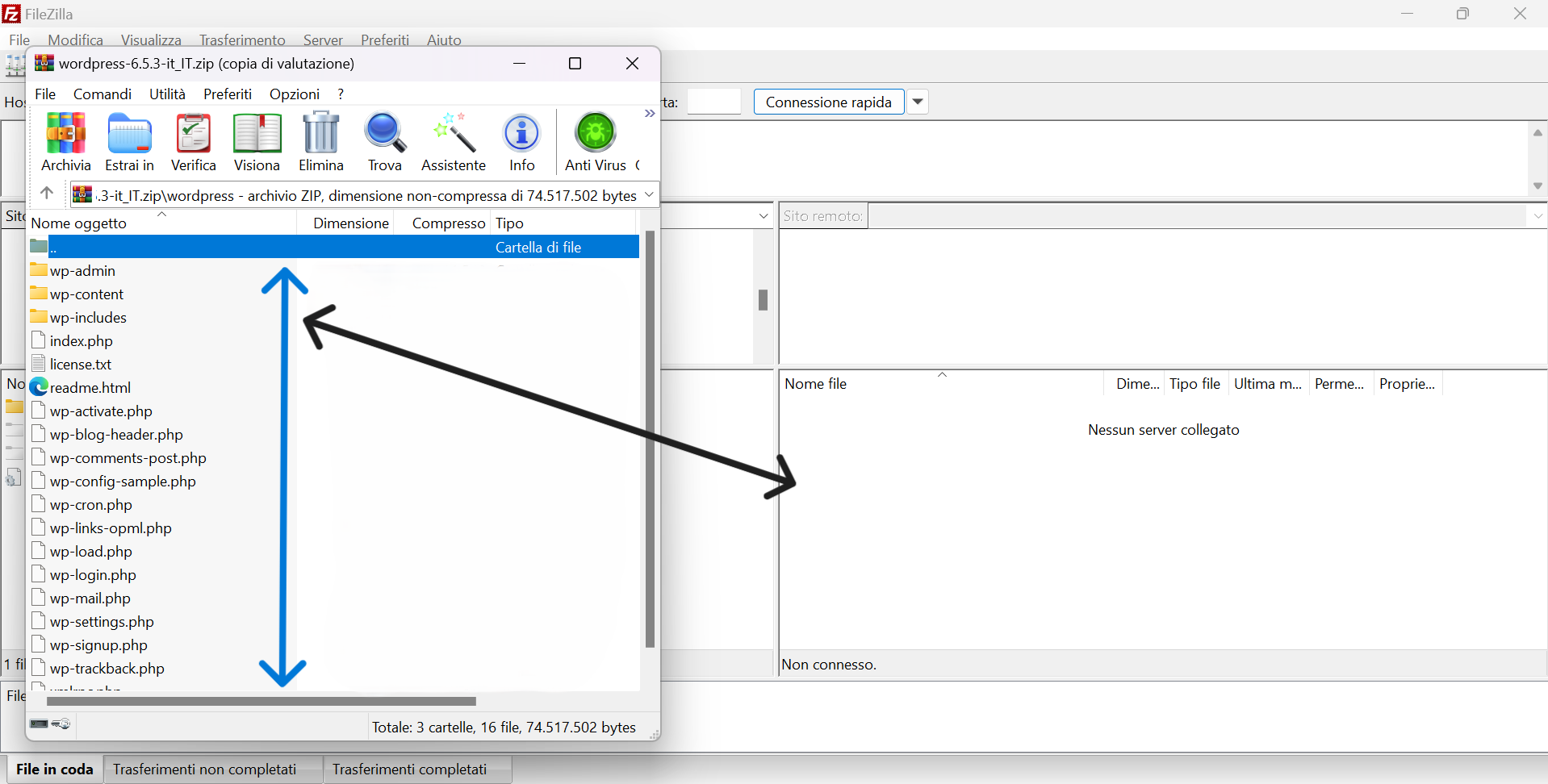Viewport: 1548px width, 784px height.
Task: Sort remote list by Tipo file header
Action: [1194, 384]
